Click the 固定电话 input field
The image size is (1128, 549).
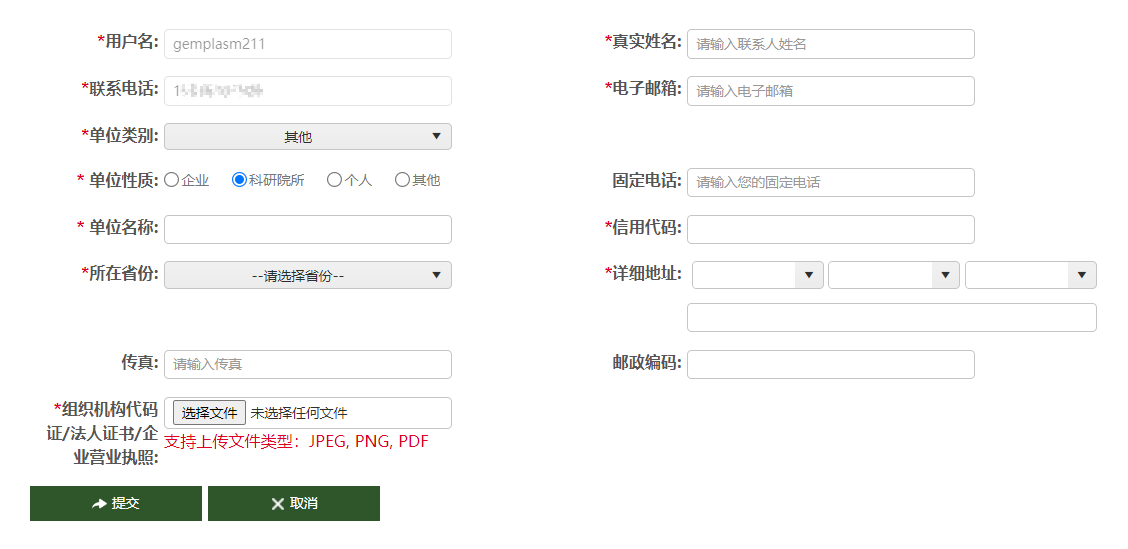pos(830,183)
